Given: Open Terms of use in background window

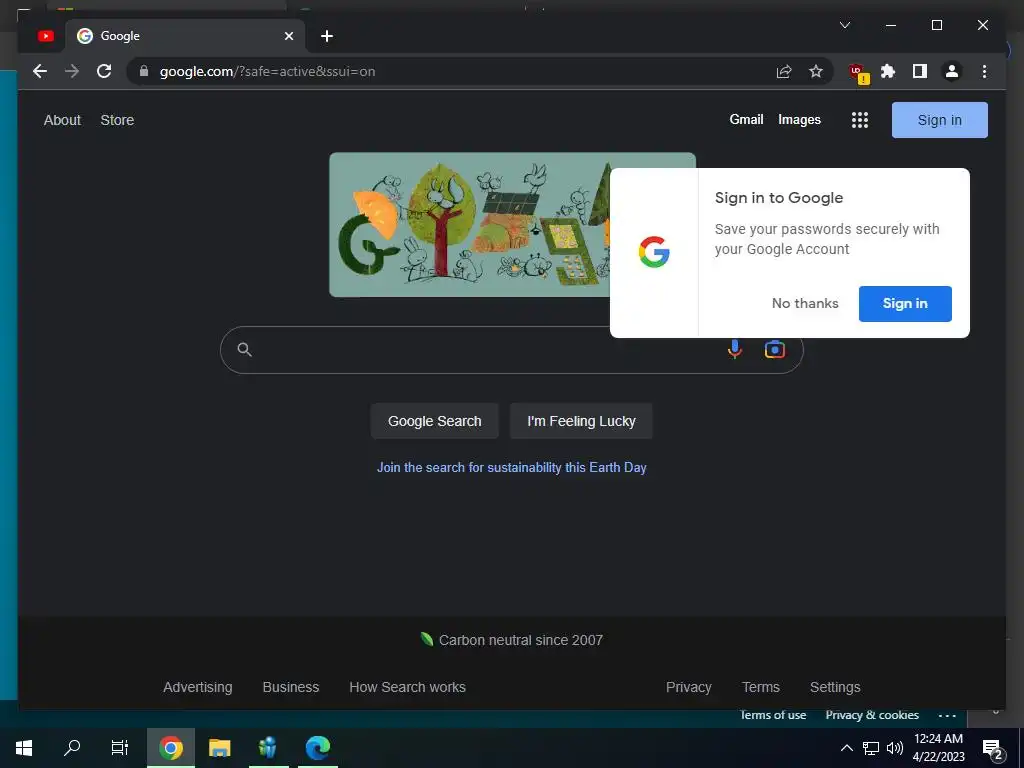Looking at the screenshot, I should [773, 716].
